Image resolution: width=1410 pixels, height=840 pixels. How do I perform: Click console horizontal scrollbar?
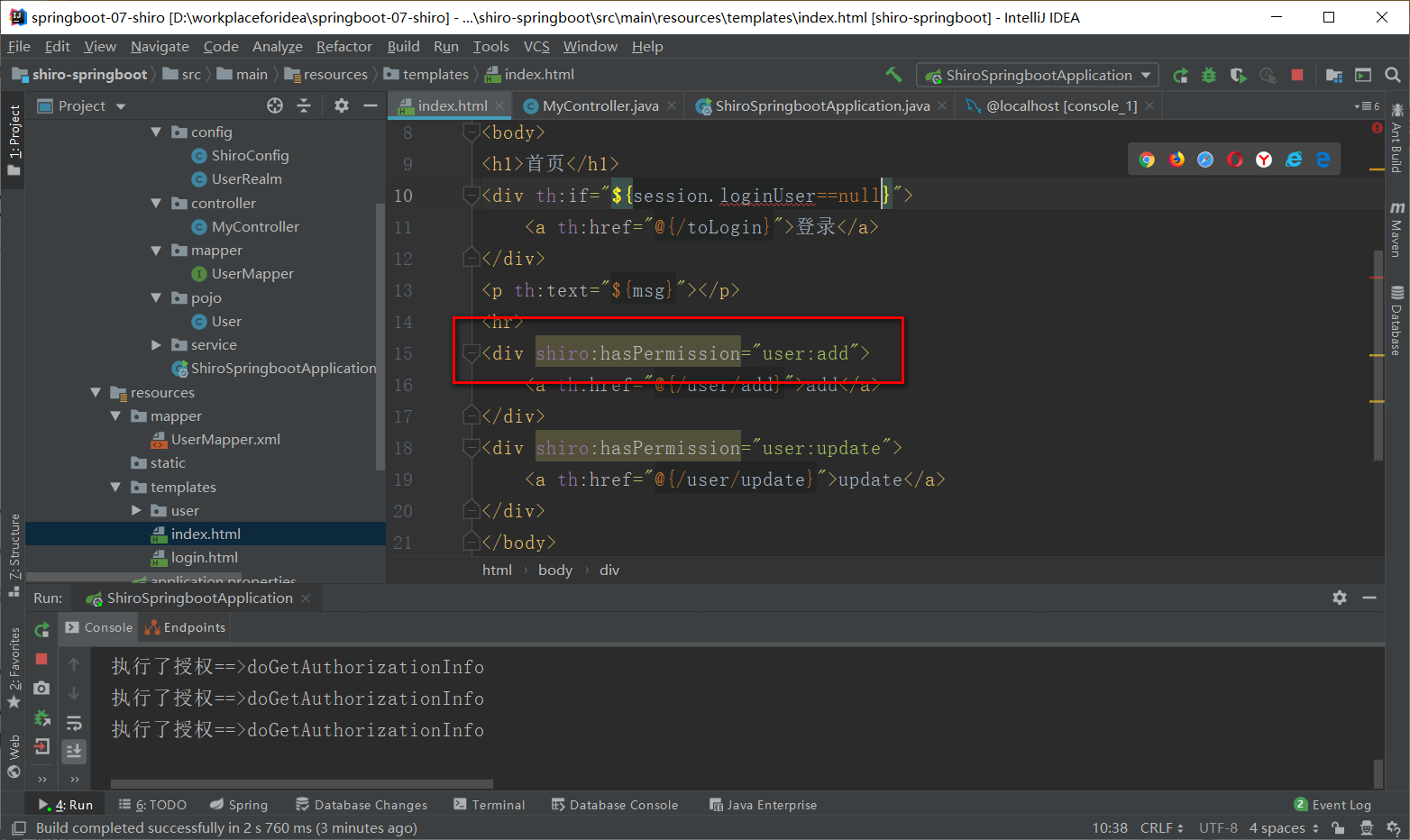tap(302, 784)
